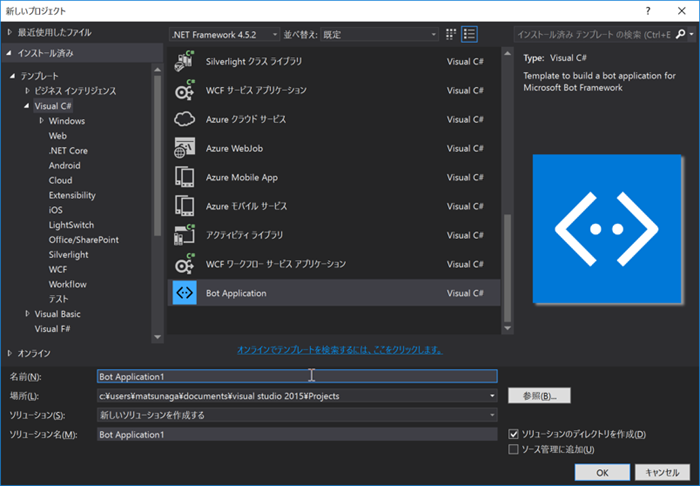Select the Azure Mobile App row text
Viewport: 700px width, 486px height.
[242, 177]
